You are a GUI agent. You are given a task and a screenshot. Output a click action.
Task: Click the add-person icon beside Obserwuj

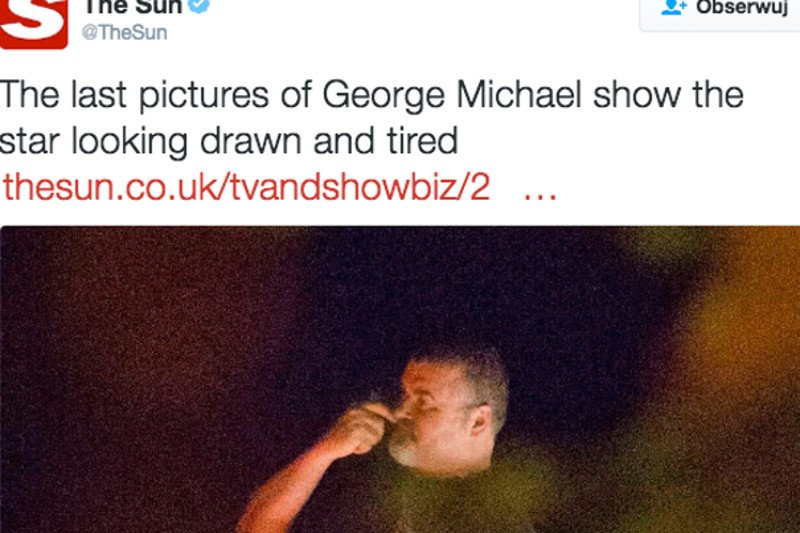(674, 7)
